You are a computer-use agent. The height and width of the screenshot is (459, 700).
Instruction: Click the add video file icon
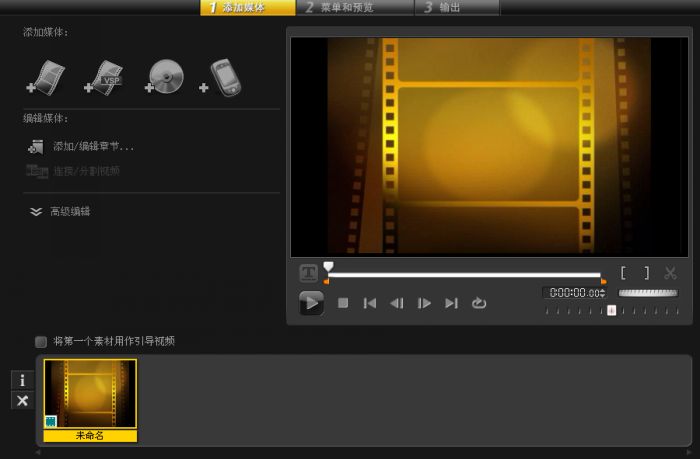(48, 75)
